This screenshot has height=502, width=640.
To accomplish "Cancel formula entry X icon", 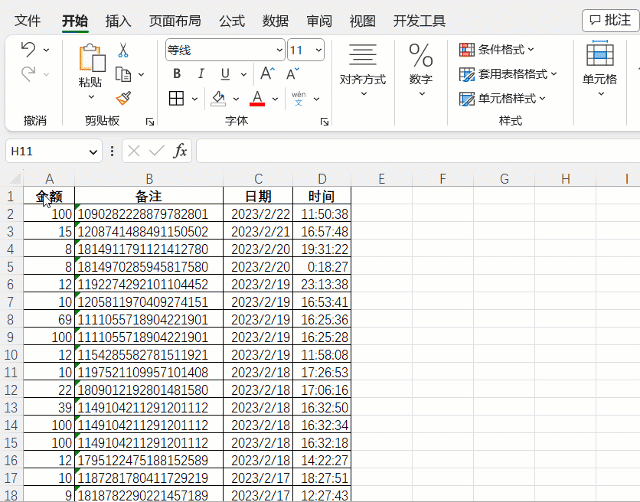I will [x=134, y=151].
